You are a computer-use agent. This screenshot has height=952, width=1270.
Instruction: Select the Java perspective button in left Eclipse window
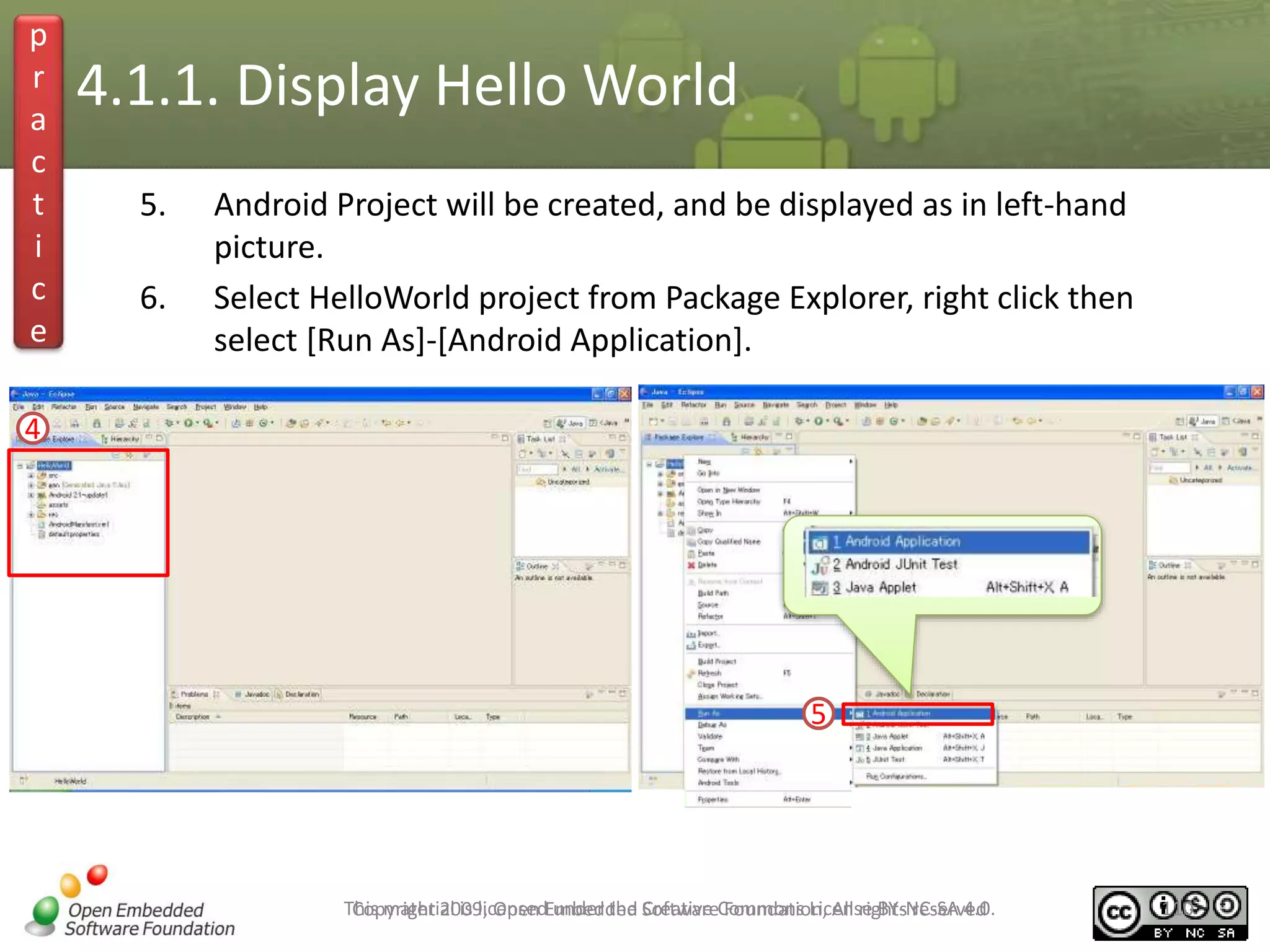tap(570, 423)
